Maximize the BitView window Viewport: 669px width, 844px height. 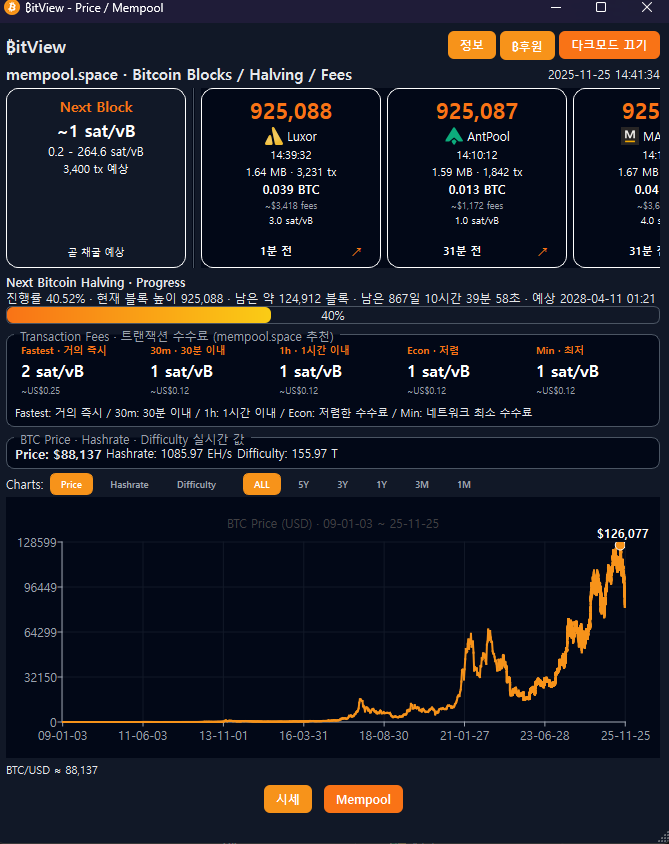[601, 8]
